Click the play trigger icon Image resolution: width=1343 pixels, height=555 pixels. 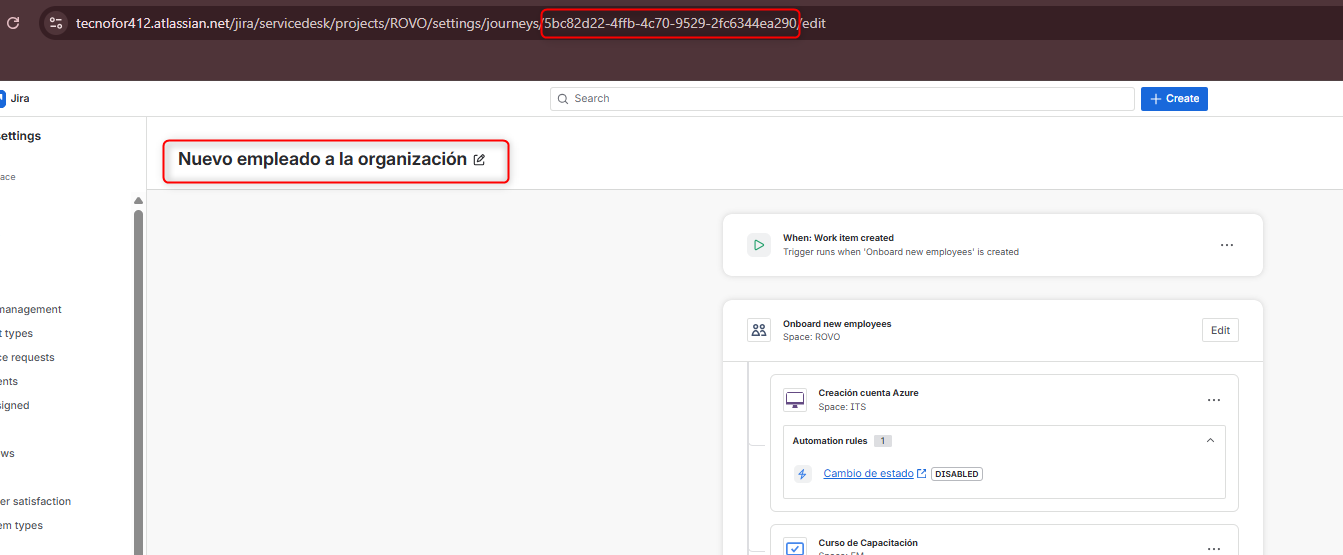click(x=758, y=245)
